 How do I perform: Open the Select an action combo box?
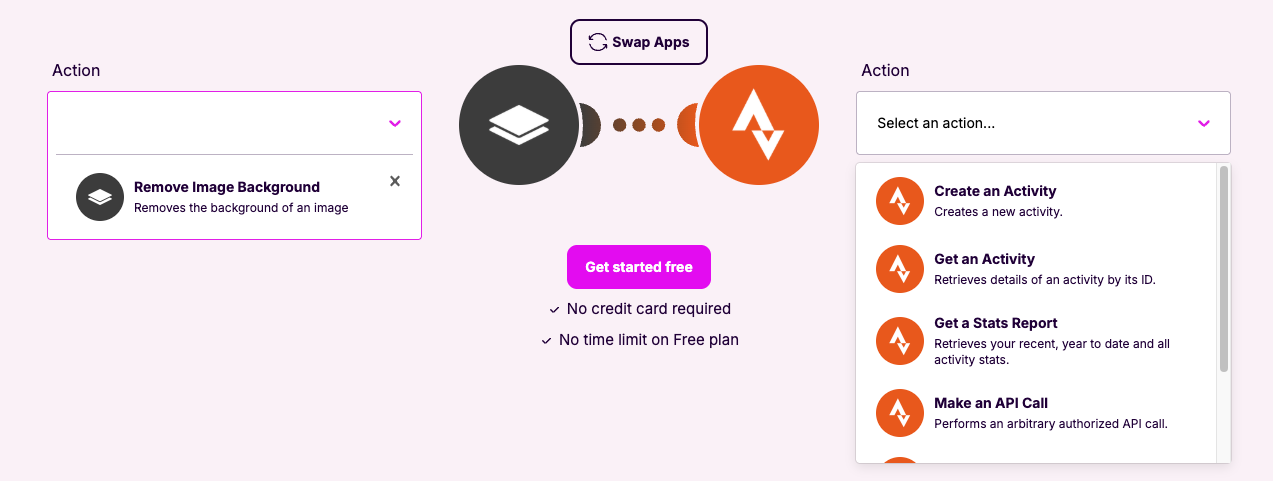(x=1030, y=123)
